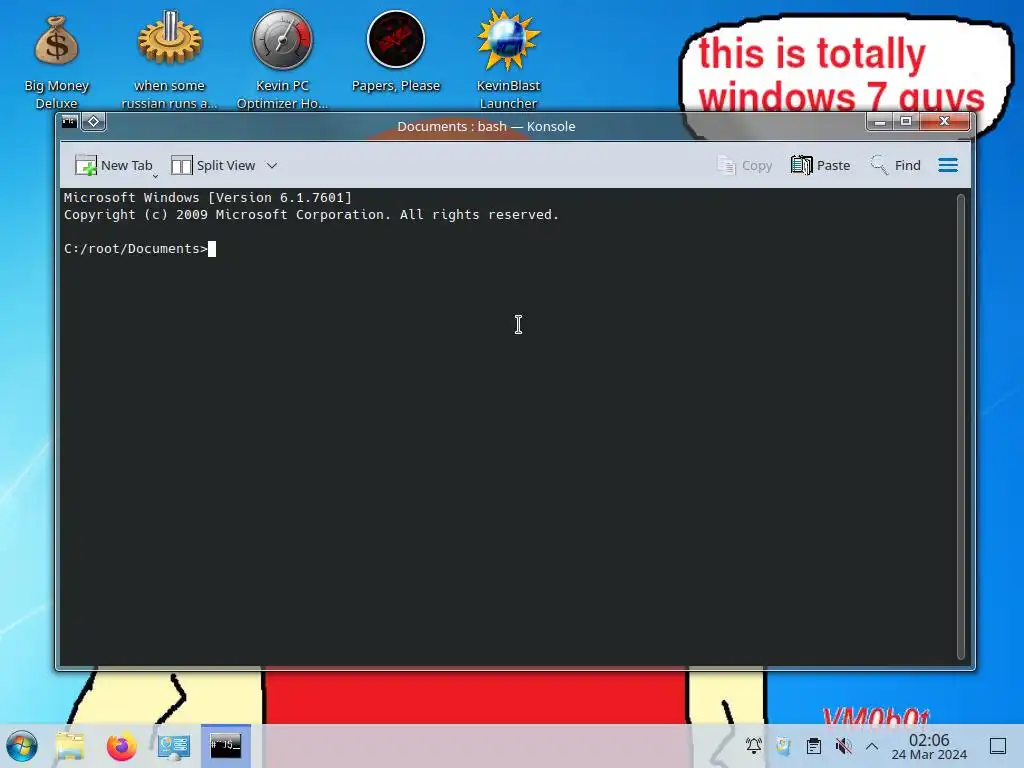Select the Konsole taskbar entry
This screenshot has height=768, width=1024.
[226, 746]
